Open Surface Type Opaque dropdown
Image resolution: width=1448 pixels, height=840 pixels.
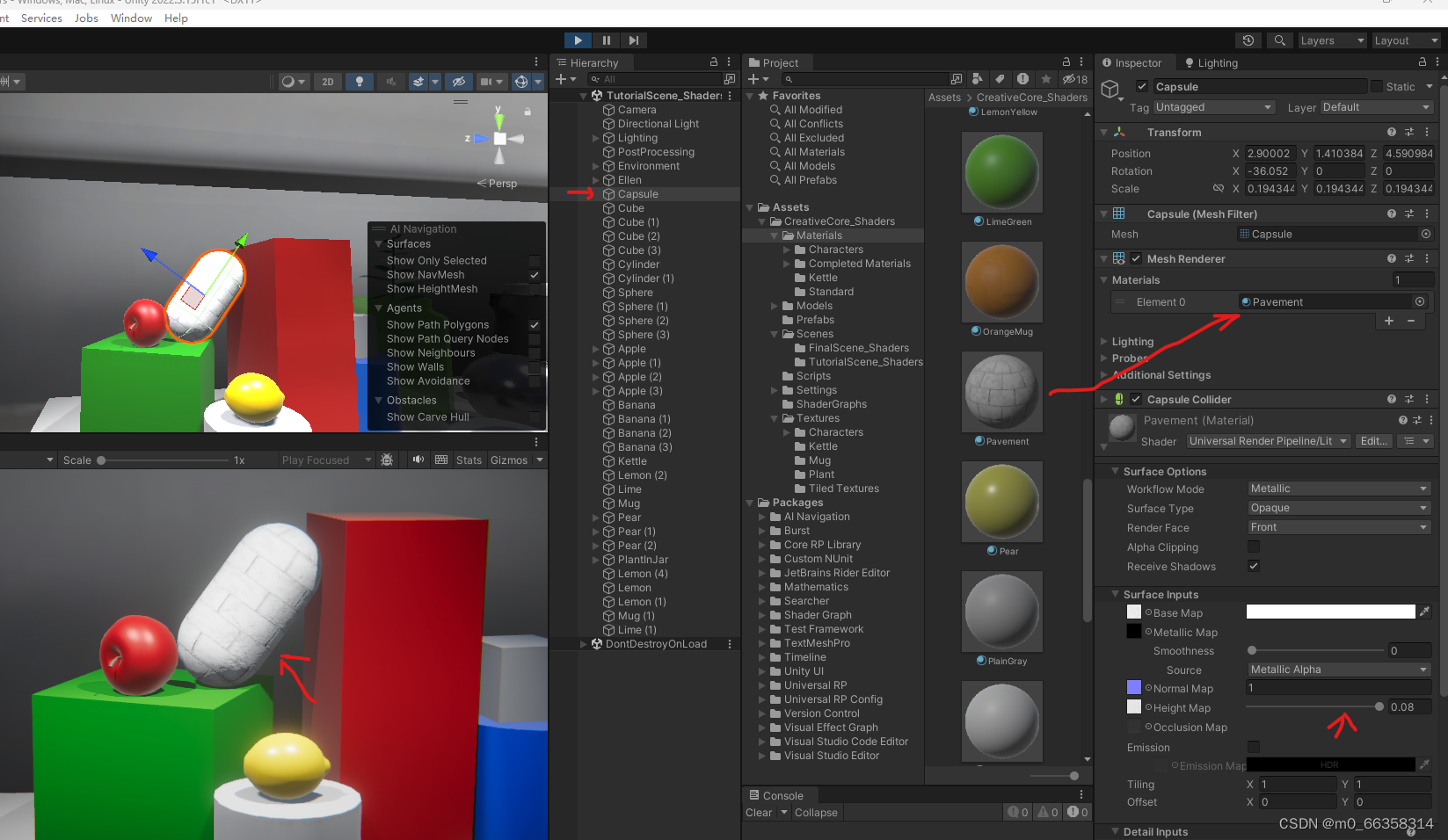[x=1339, y=508]
